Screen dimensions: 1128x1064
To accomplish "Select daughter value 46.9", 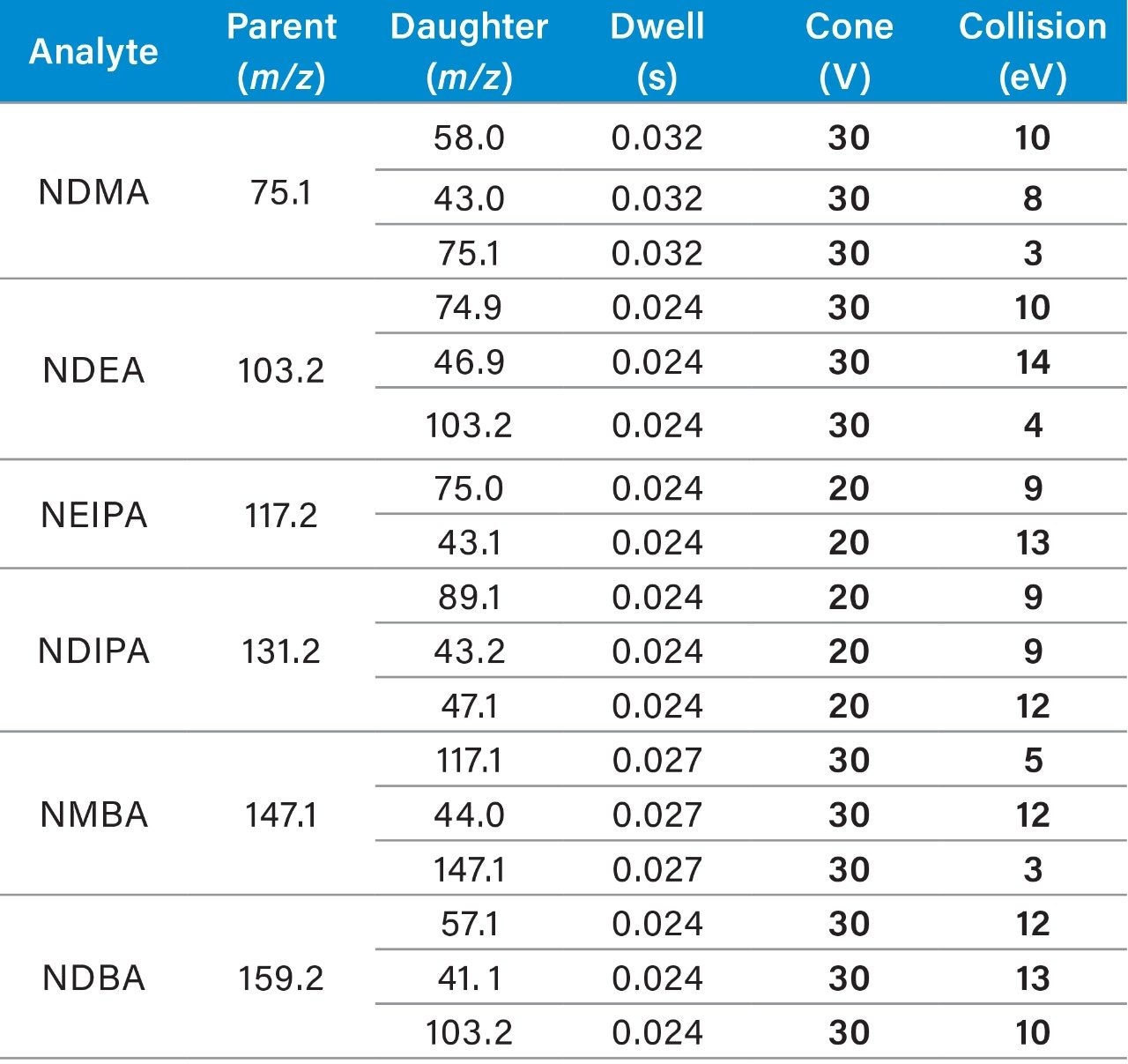I will [x=469, y=362].
